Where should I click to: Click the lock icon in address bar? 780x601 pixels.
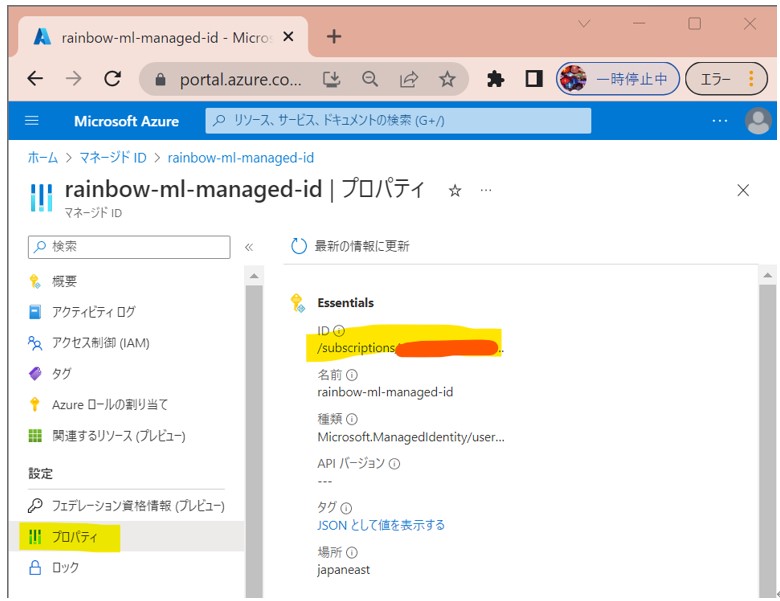[x=160, y=79]
